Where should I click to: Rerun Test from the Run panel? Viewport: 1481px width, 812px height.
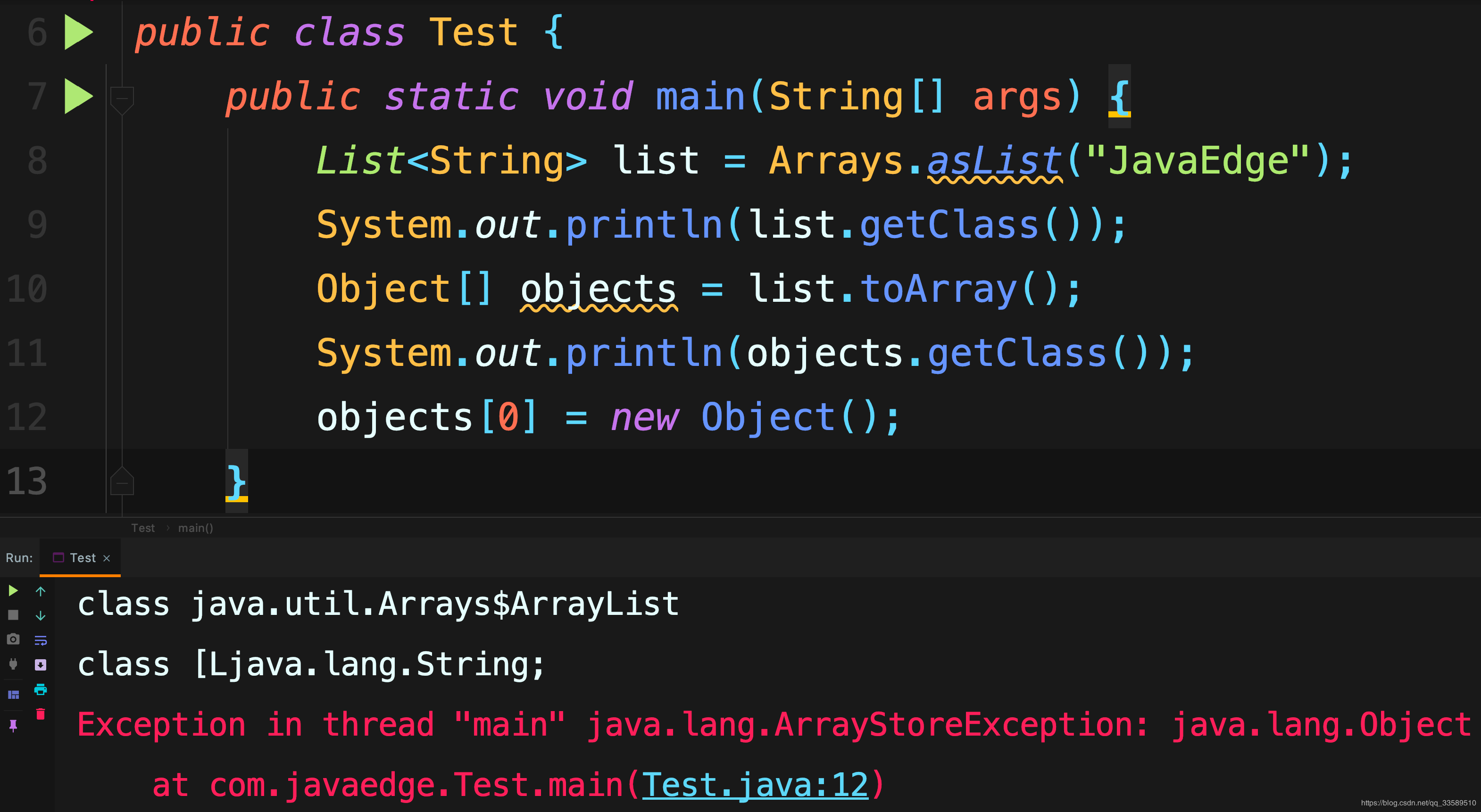13,591
